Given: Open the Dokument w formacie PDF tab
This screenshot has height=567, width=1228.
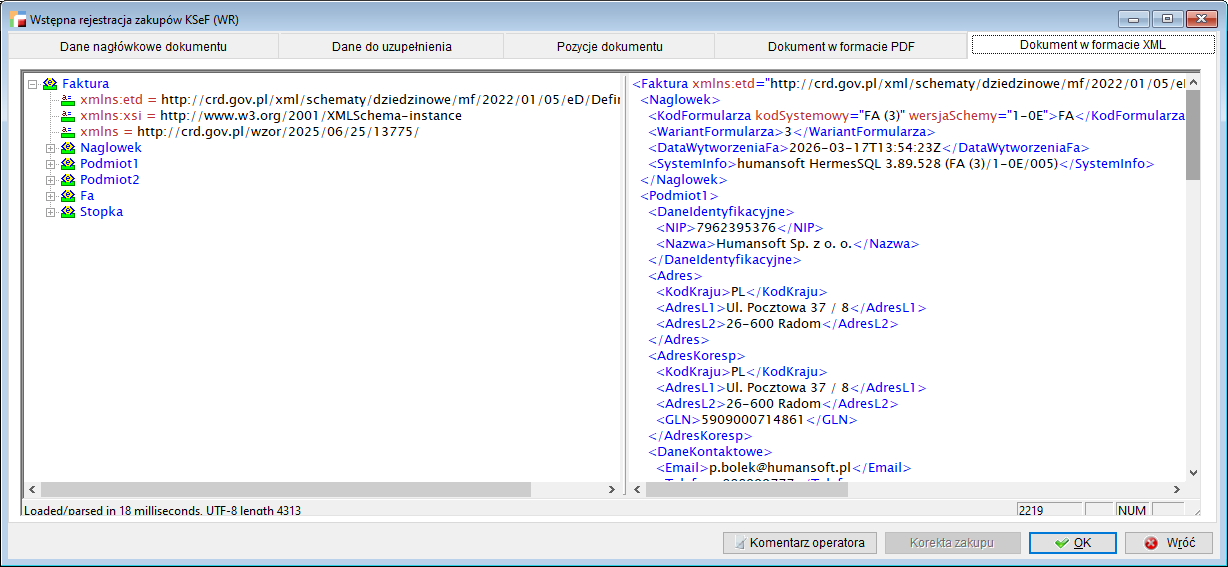Looking at the screenshot, I should click(x=840, y=47).
